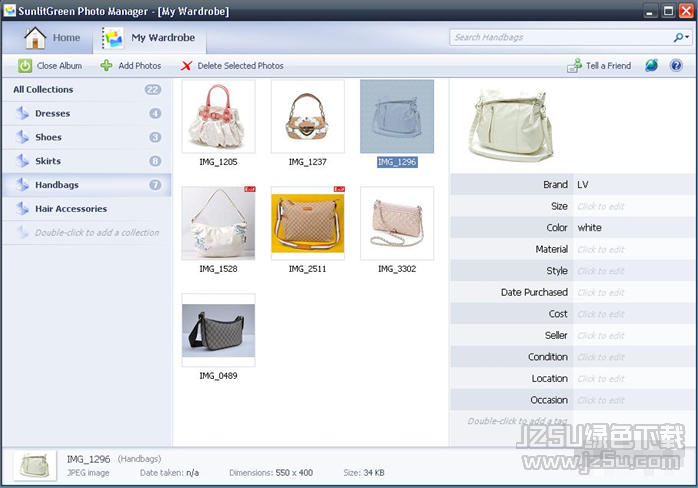Select All Collections in sidebar
698x488 pixels.
tap(87, 89)
